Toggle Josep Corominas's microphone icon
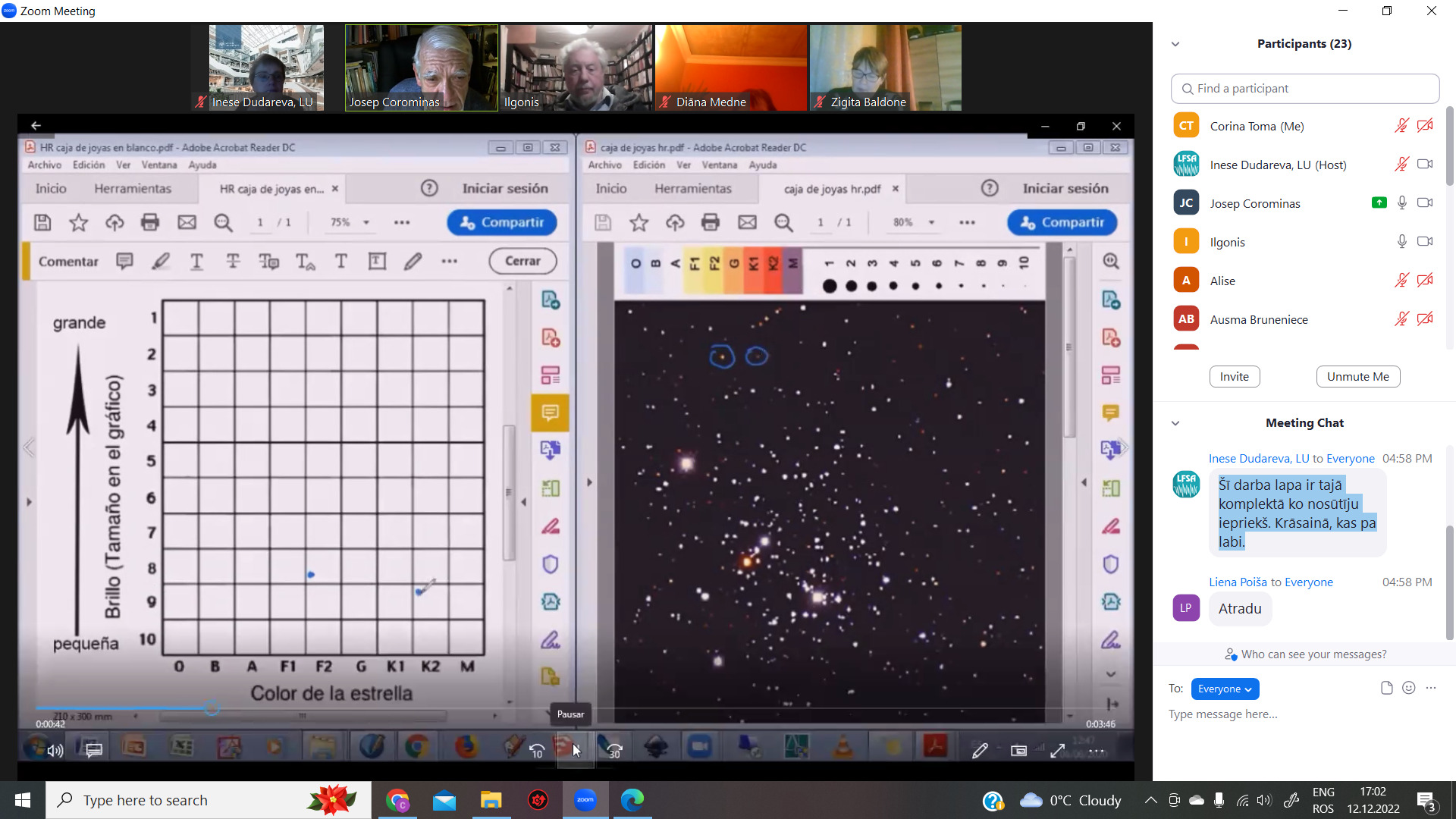The image size is (1456, 819). pos(1401,202)
